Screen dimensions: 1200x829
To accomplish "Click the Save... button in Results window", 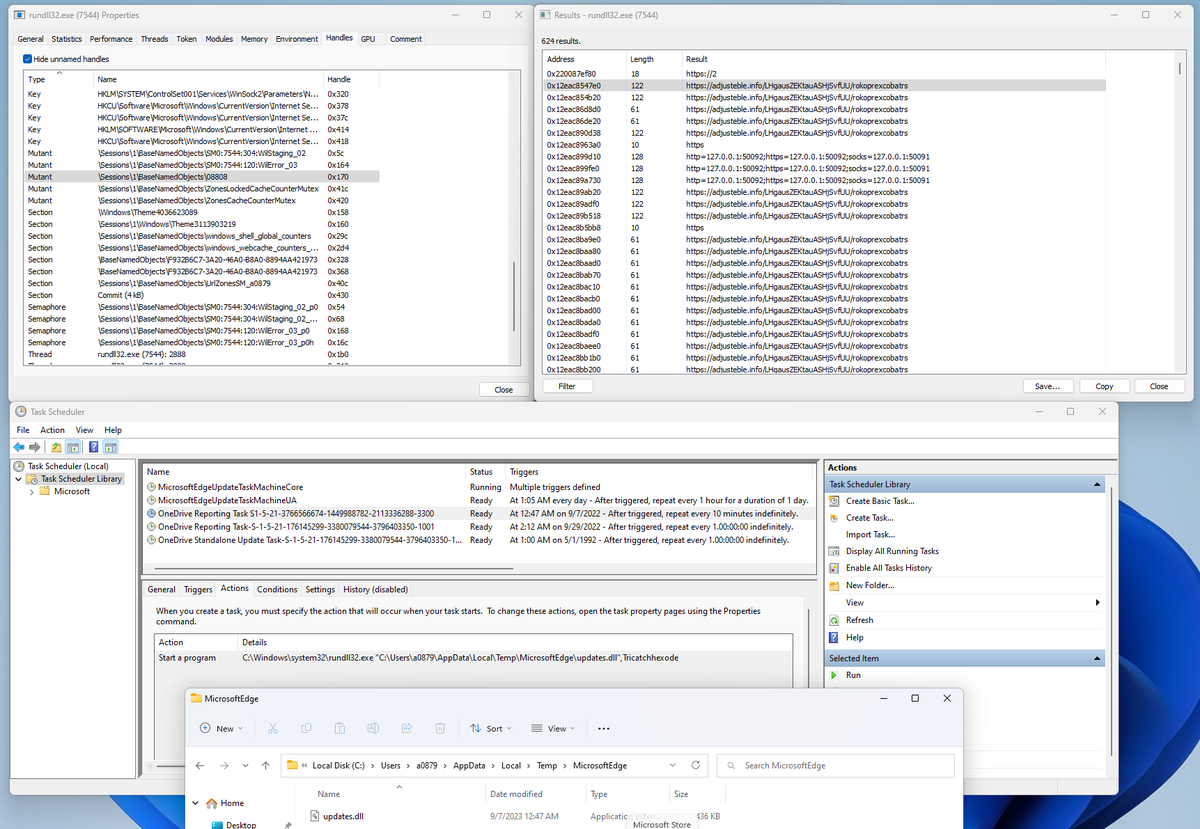I will 1047,386.
